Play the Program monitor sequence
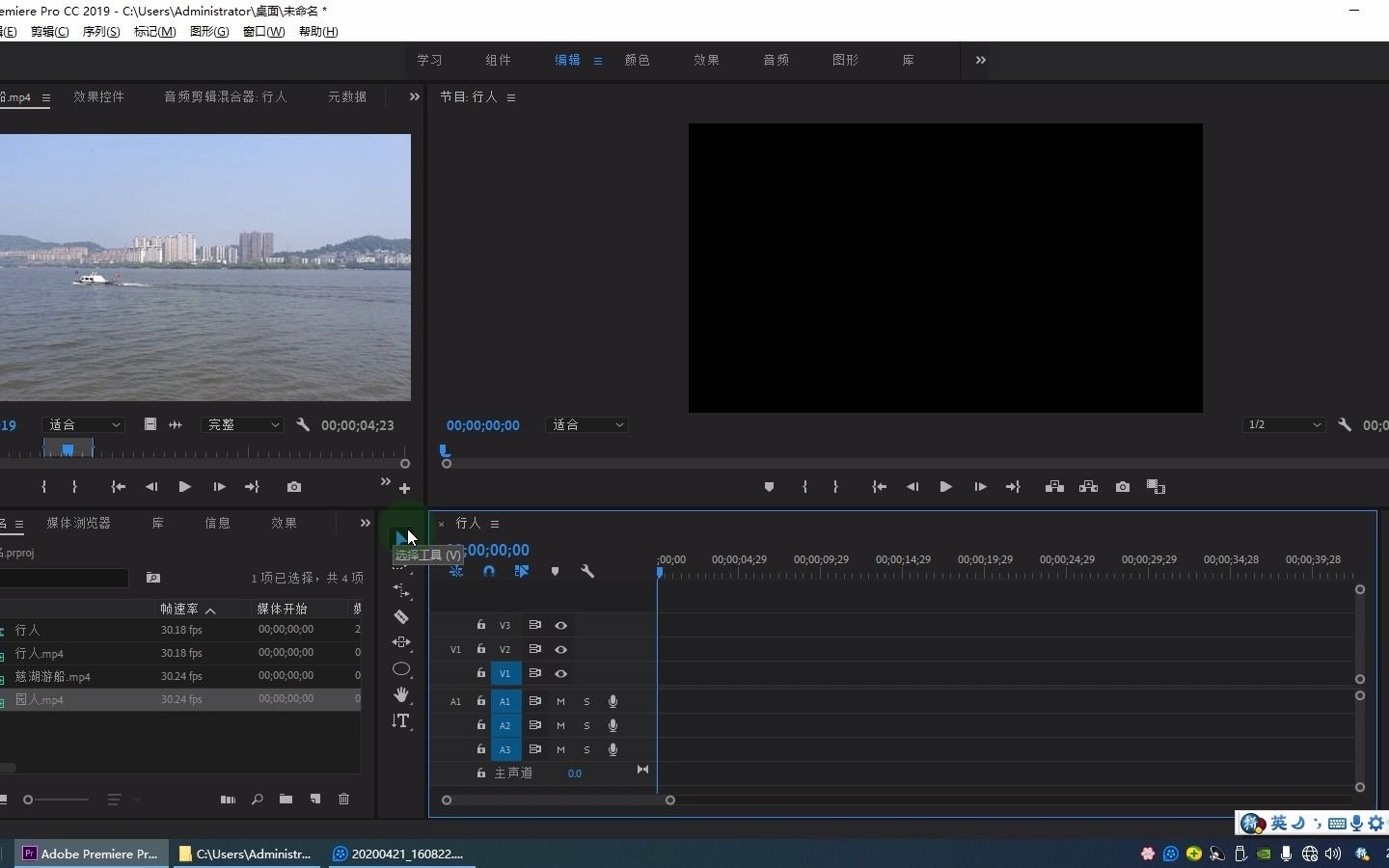The image size is (1389, 868). click(945, 487)
